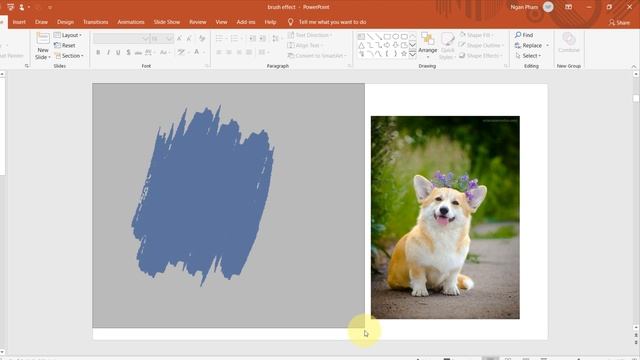Open the Shape Effects dropdown
Viewport: 640px width, 360px height.
point(481,56)
